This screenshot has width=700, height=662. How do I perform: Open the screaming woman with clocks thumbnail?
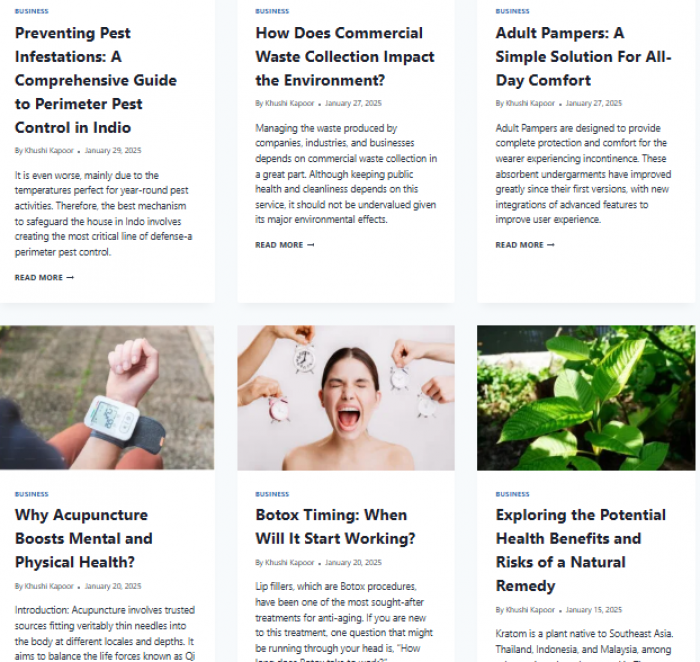(346, 397)
